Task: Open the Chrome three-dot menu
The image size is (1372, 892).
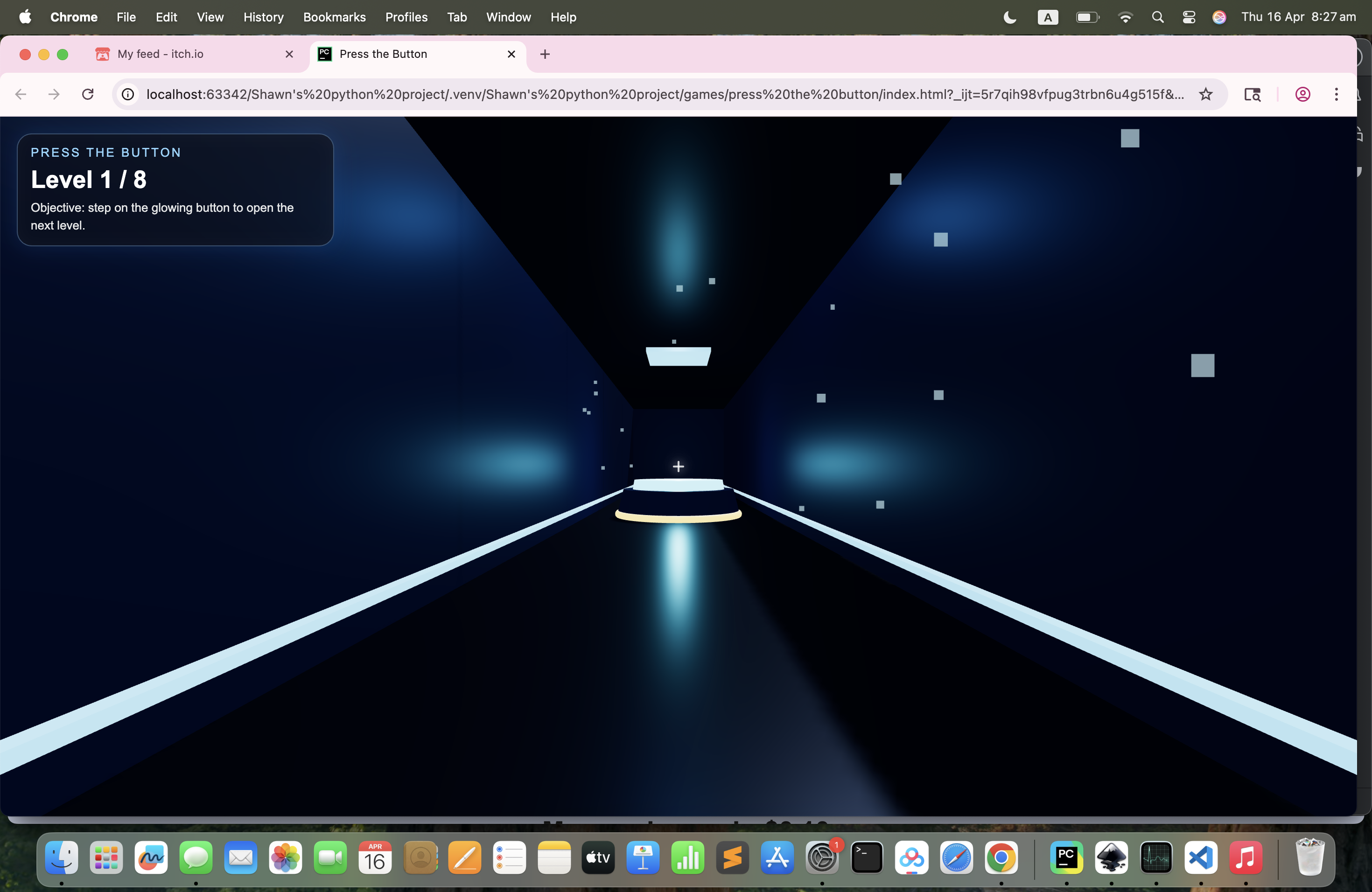Action: point(1336,94)
